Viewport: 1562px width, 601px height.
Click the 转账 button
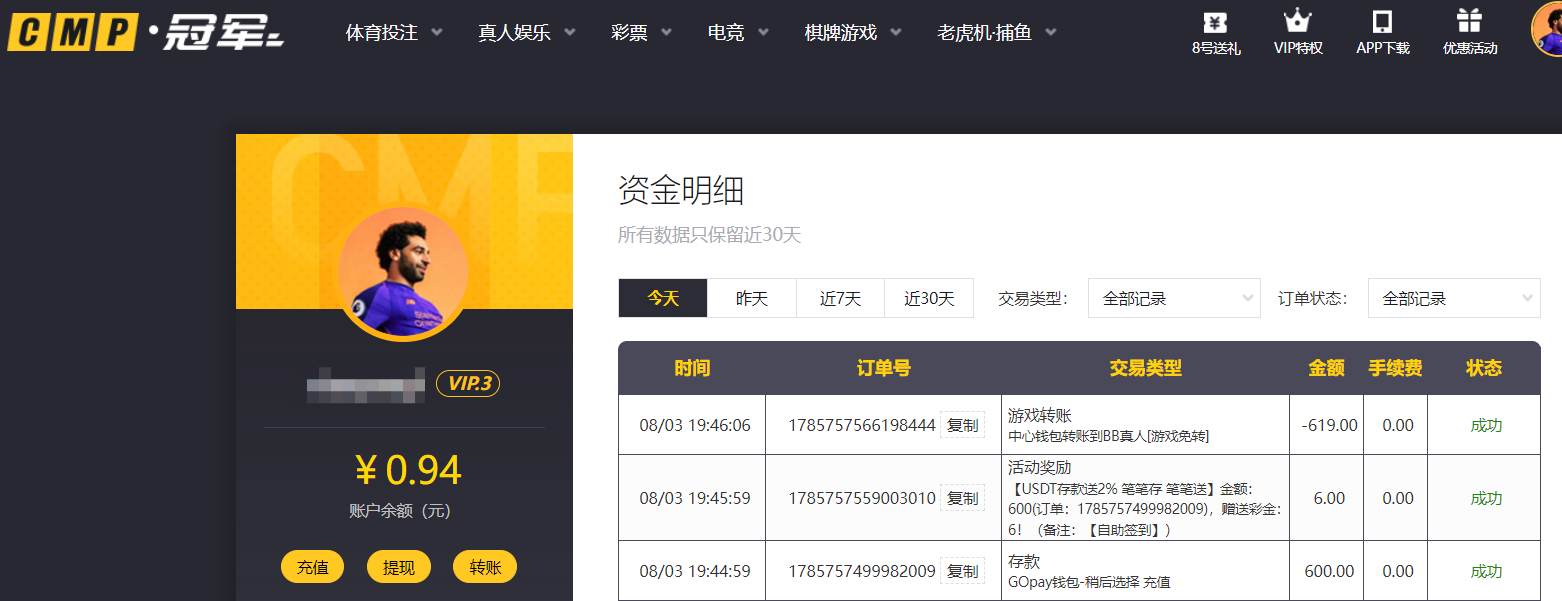point(485,567)
